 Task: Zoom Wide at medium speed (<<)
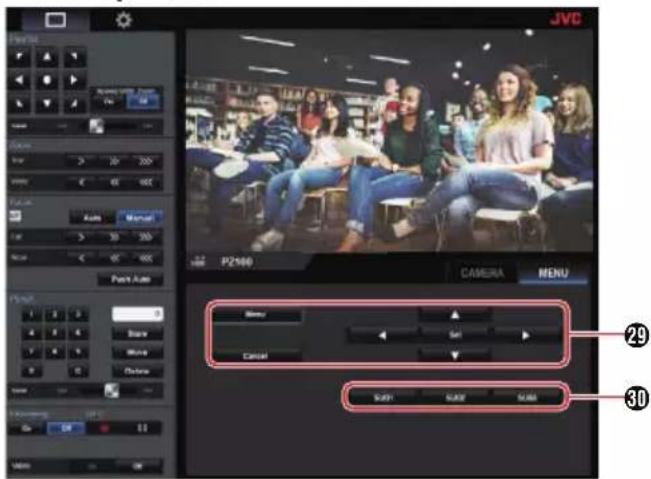tap(114, 182)
